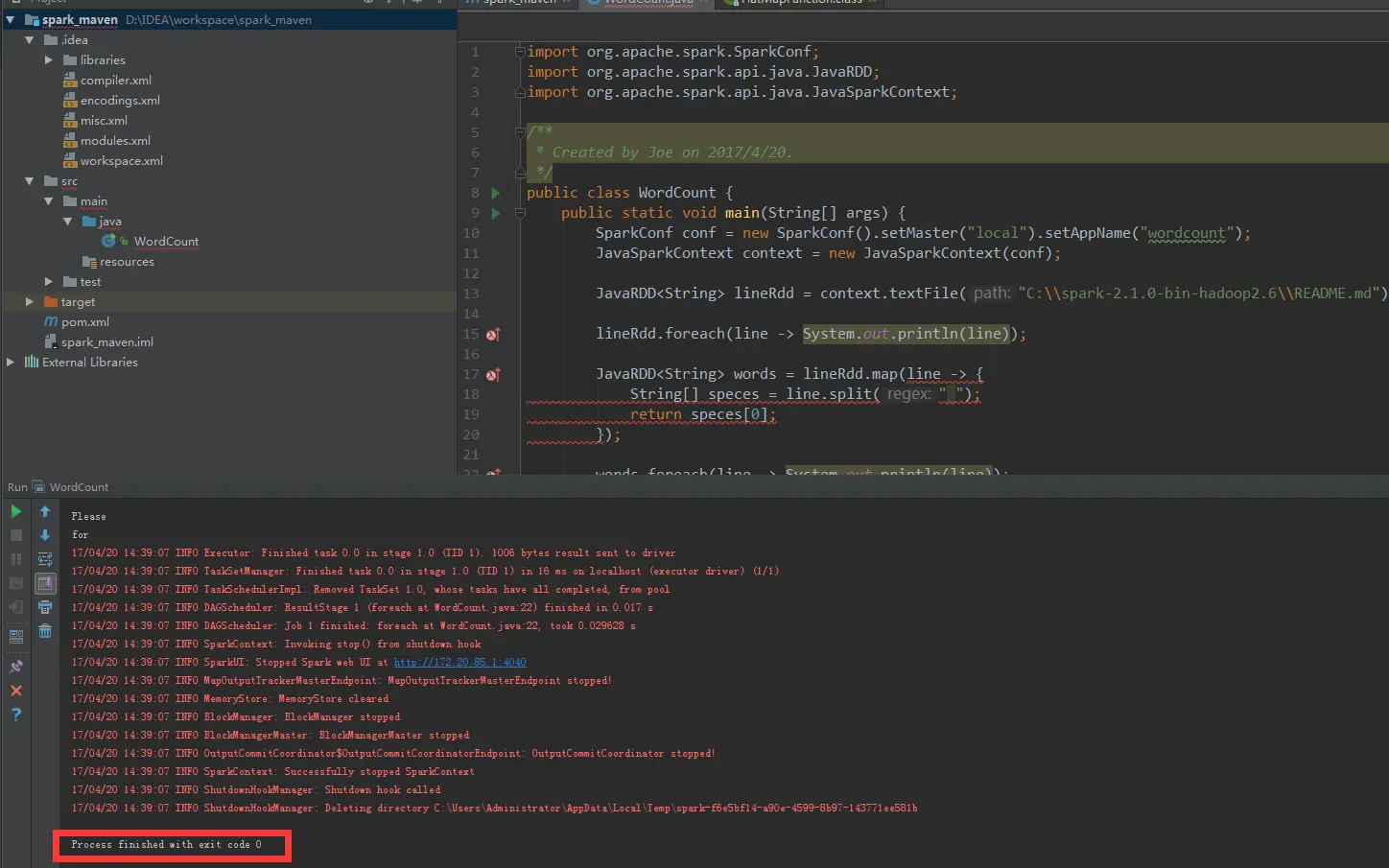Click External Libraries bar-chart icon
Screen dimensions: 1389x868
32,362
